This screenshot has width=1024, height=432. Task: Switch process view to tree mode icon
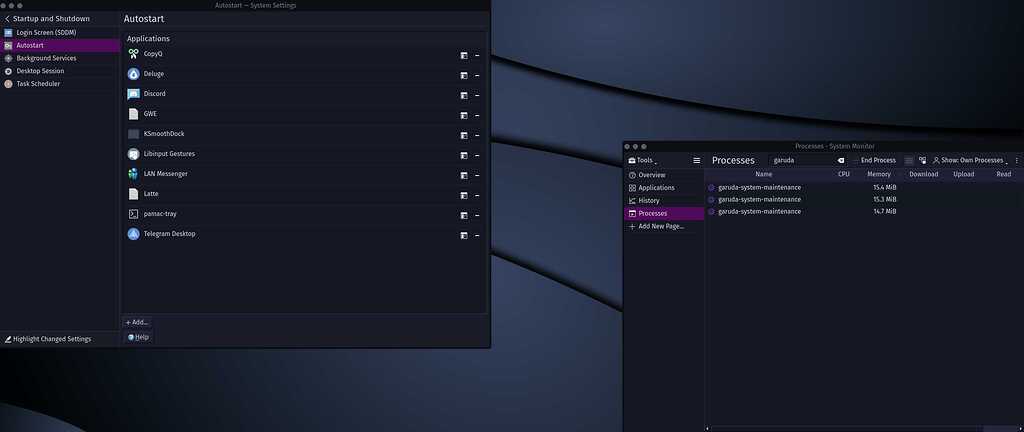[x=922, y=160]
